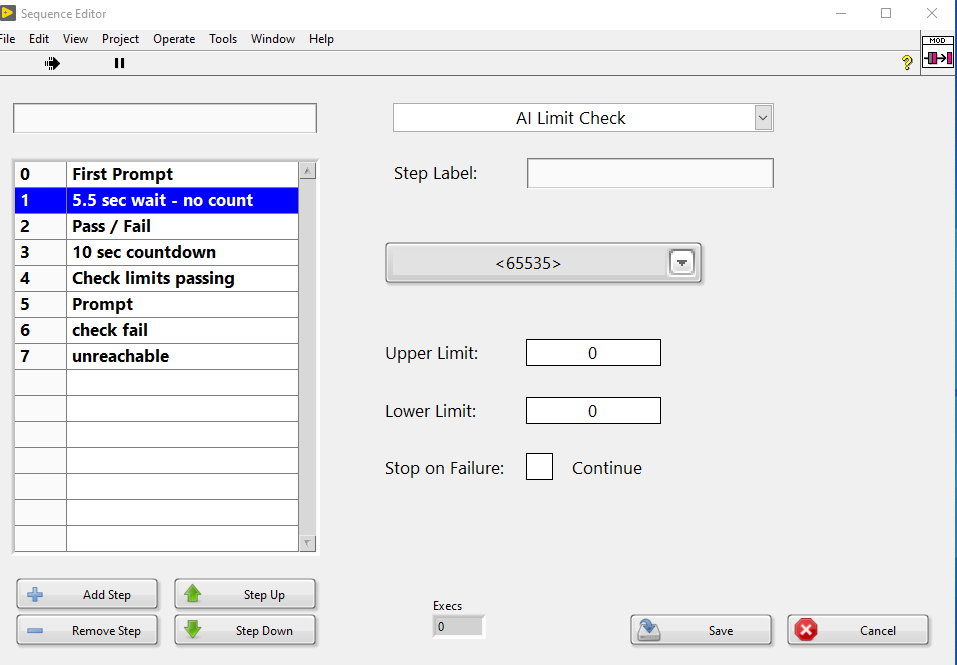Click the Step Label text field
The image size is (957, 665).
(x=650, y=173)
